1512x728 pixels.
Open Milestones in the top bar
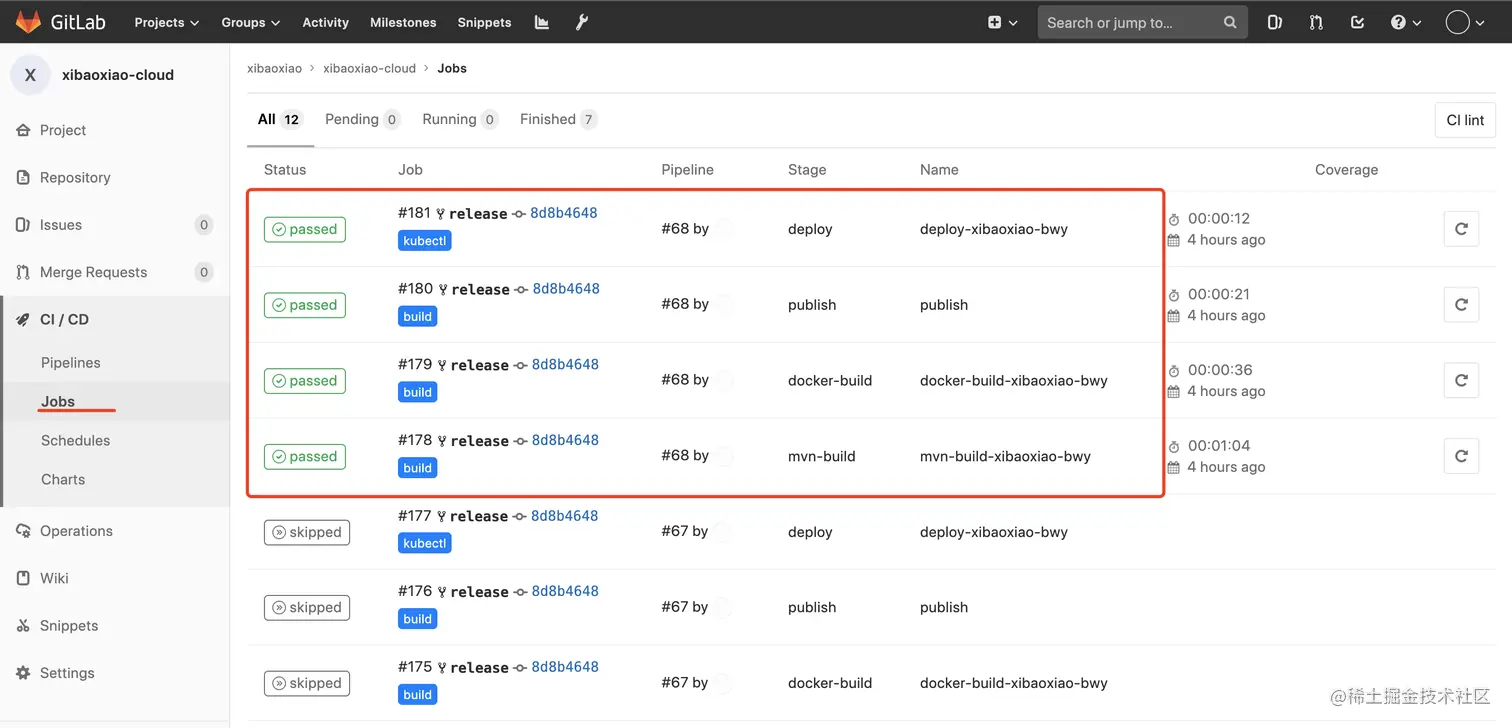[x=403, y=22]
